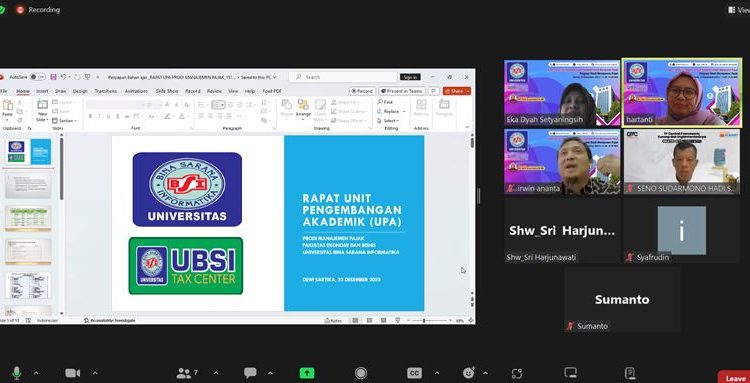This screenshot has height=383, width=750.
Task: Fit slide to current window icon
Action: [x=471, y=320]
